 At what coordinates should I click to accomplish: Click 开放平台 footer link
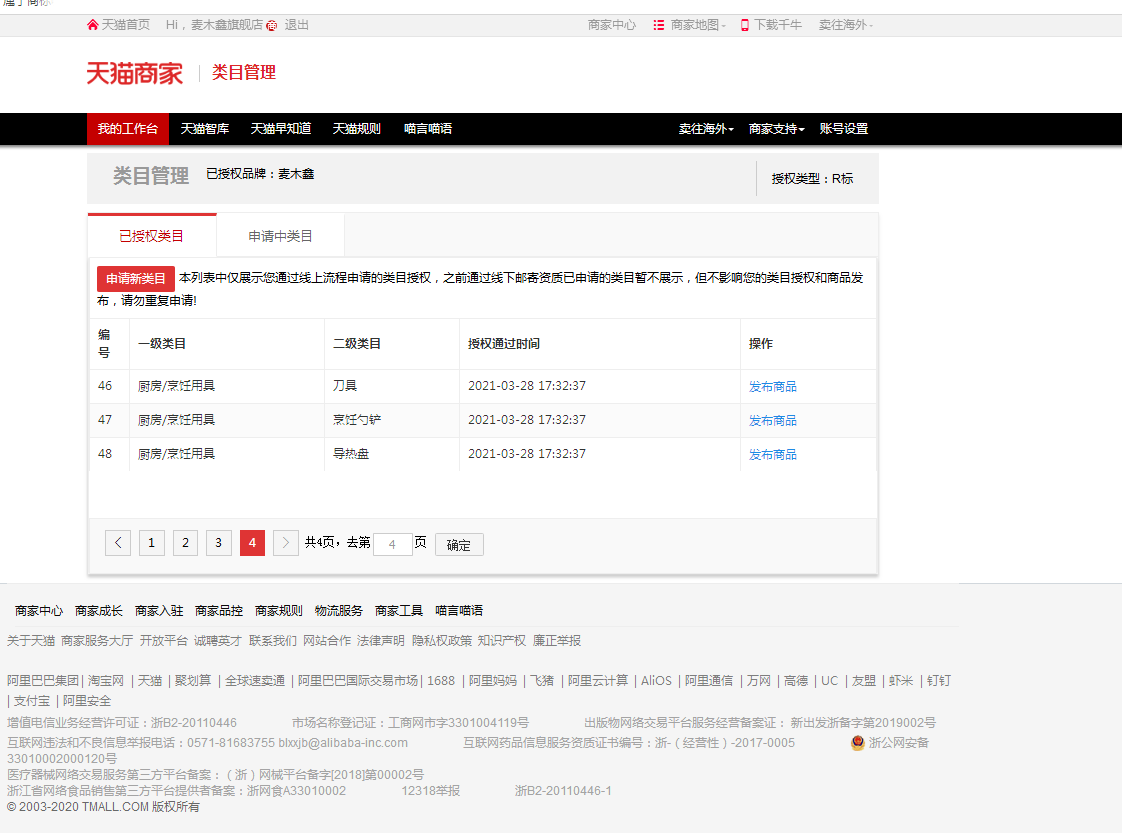tap(163, 641)
